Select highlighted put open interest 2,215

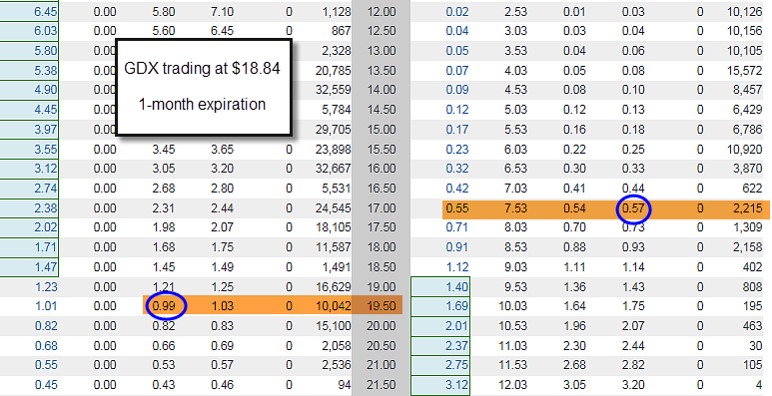[x=747, y=208]
